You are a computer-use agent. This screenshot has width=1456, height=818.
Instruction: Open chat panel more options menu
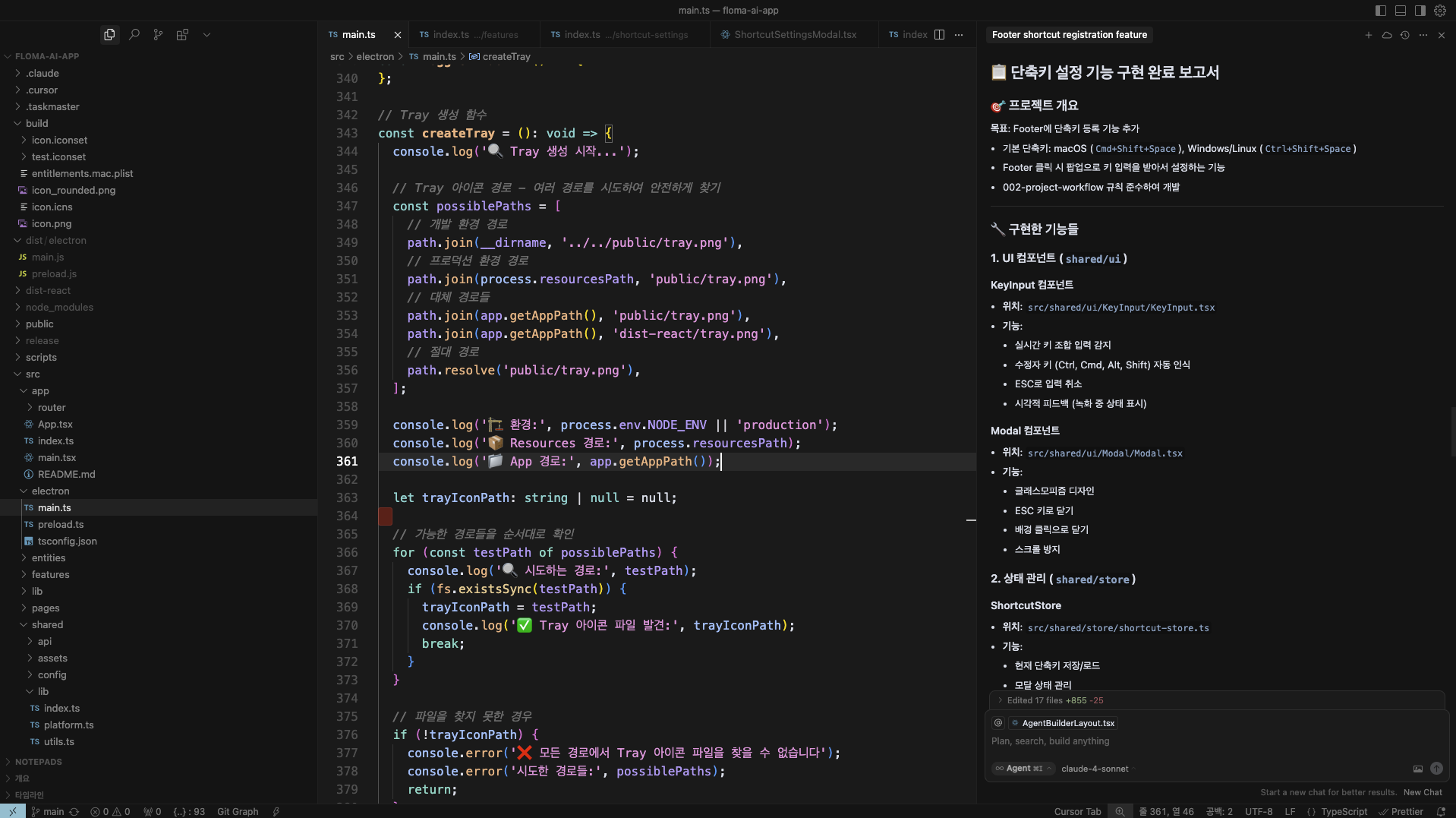1423,35
